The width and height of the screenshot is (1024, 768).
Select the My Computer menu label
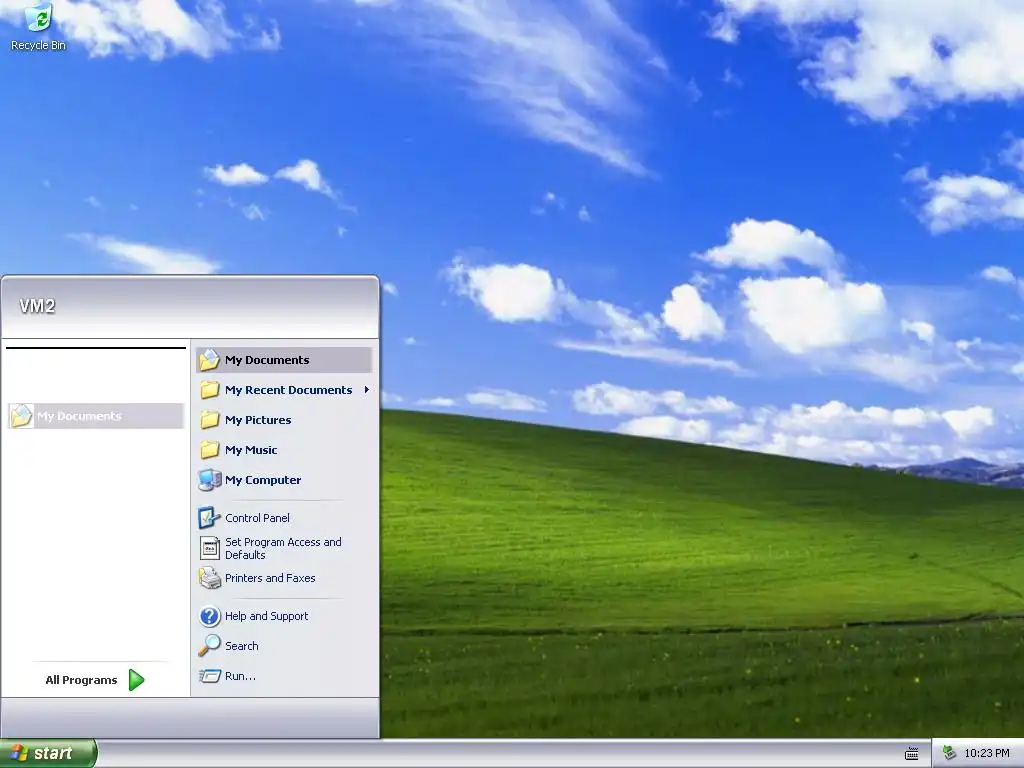click(x=263, y=480)
